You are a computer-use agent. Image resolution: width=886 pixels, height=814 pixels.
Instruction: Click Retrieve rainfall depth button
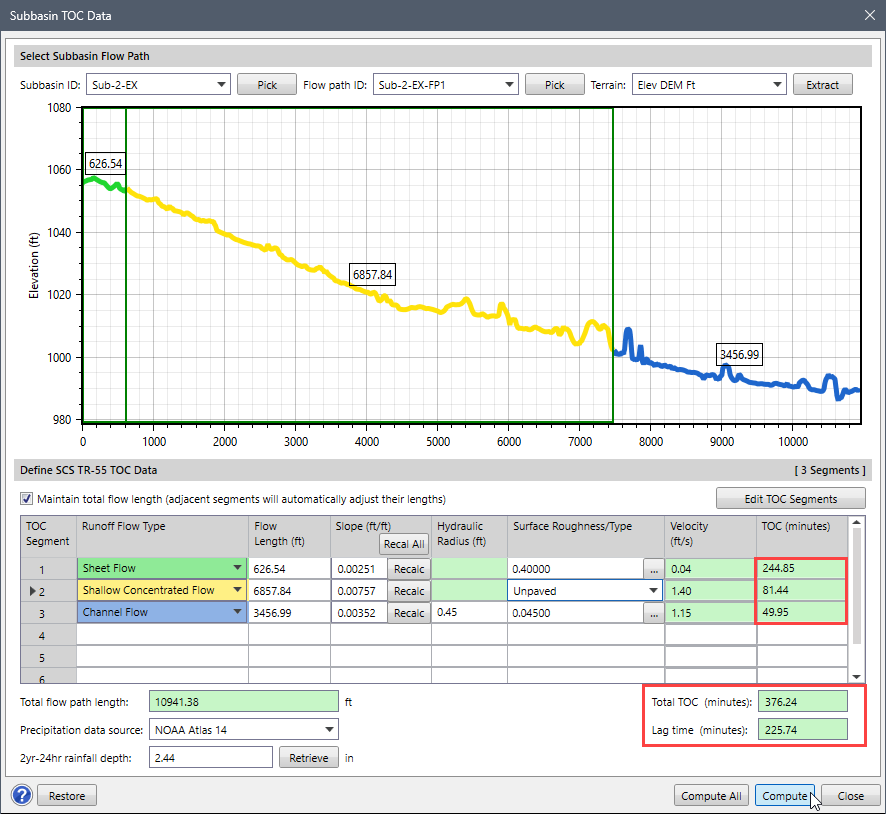pyautogui.click(x=308, y=758)
